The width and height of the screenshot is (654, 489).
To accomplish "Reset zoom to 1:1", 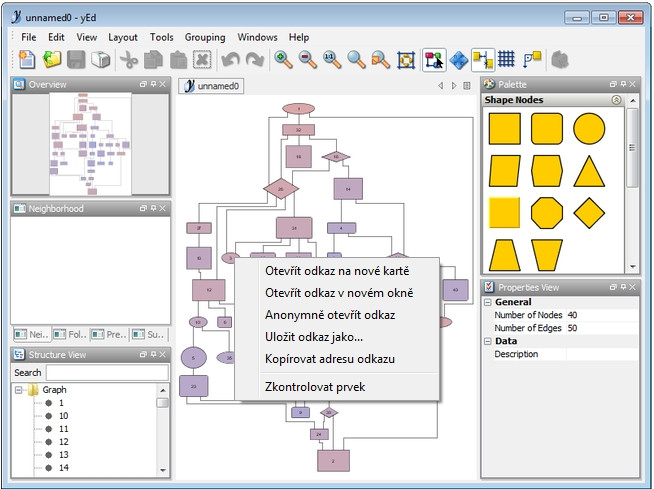I will point(332,60).
